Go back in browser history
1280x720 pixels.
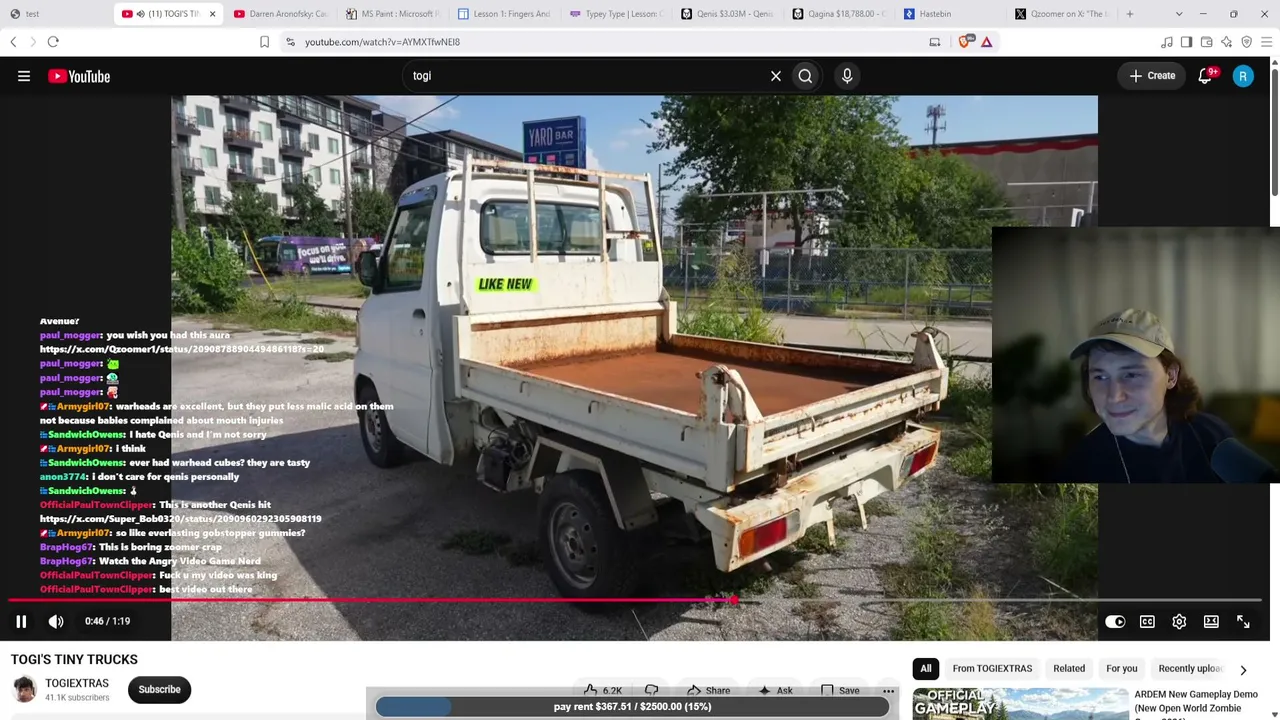click(13, 42)
